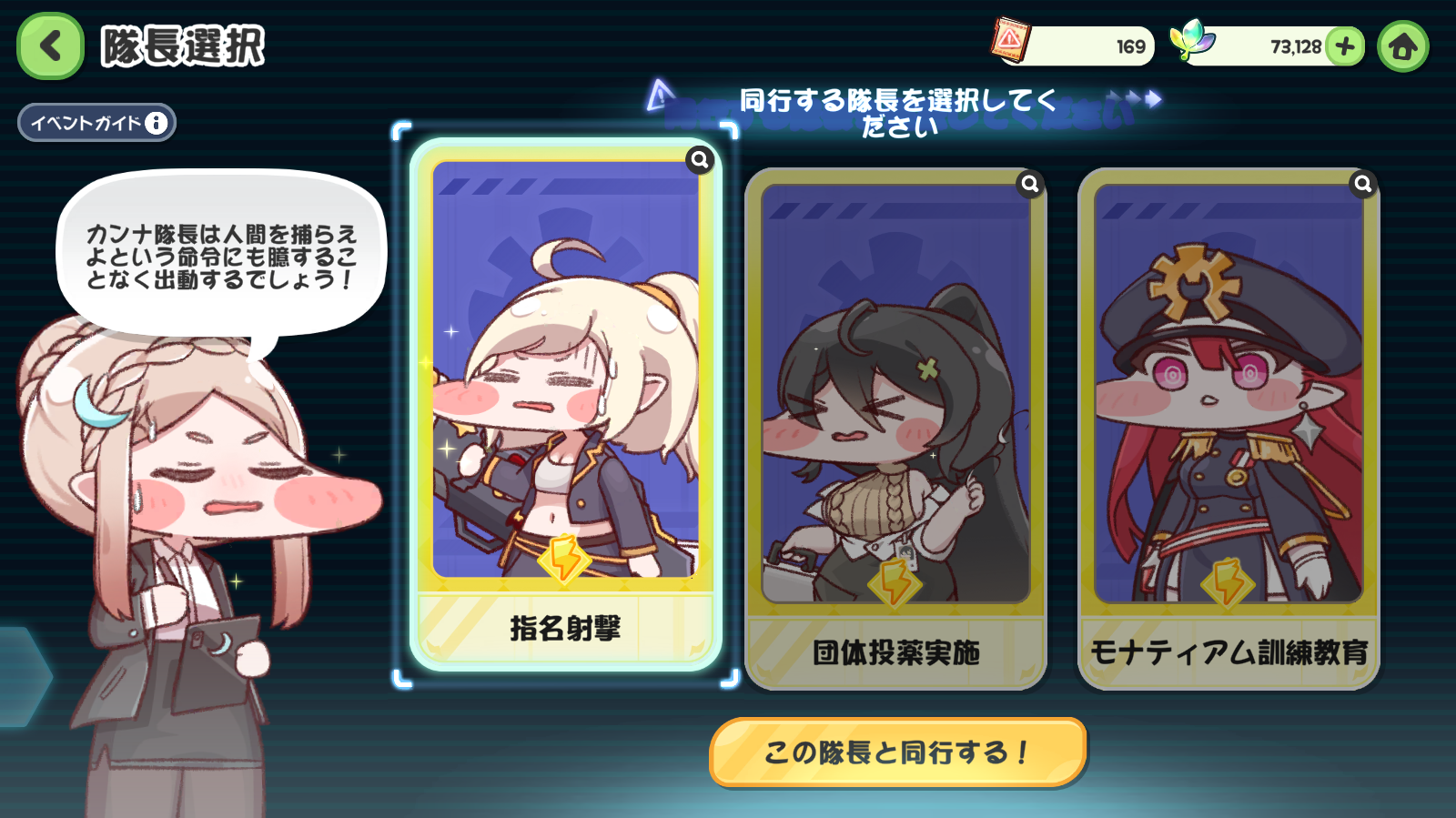Click the 73,128 currency counter
Viewport: 1456px width, 818px height.
[1274, 46]
